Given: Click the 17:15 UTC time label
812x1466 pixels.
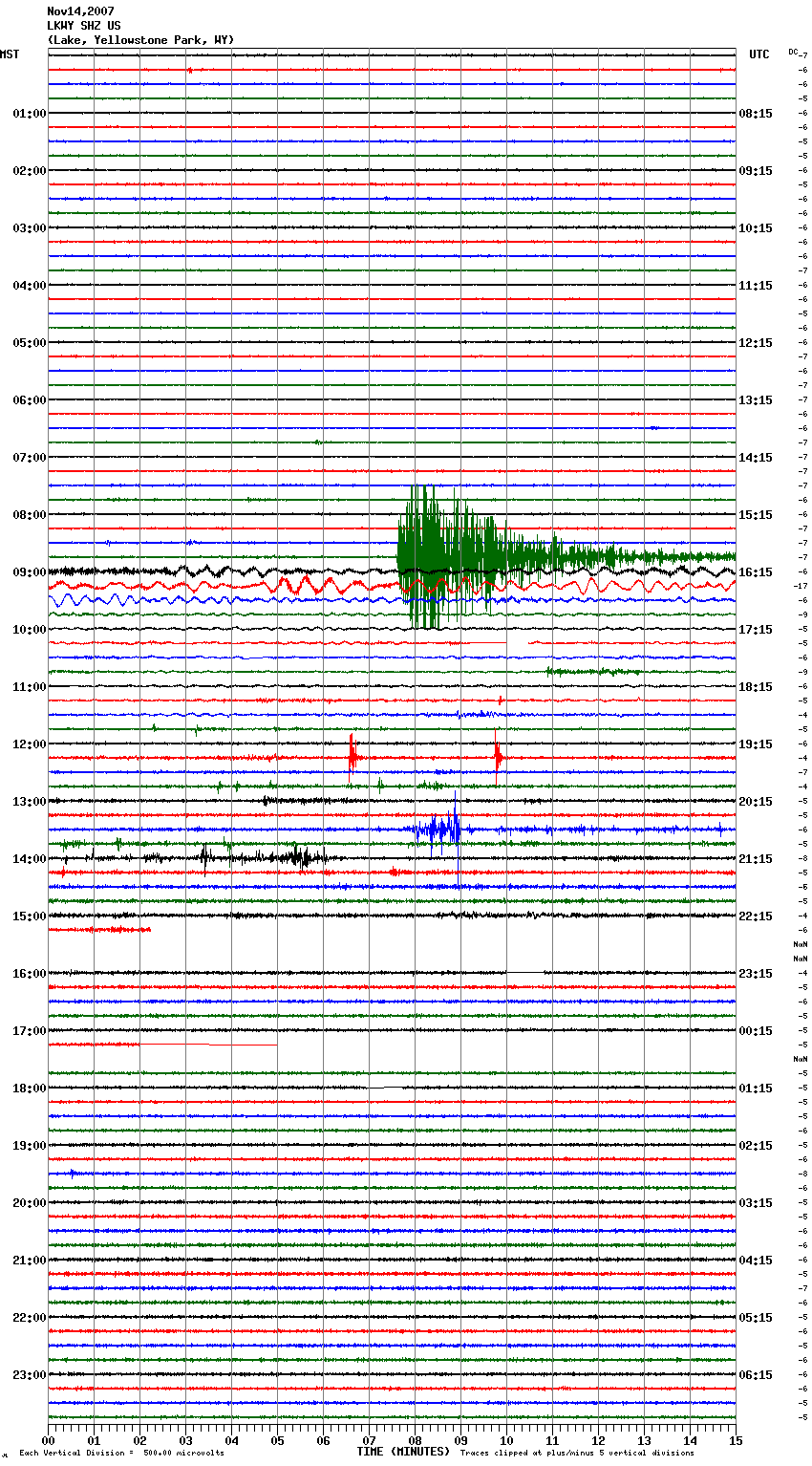Looking at the screenshot, I should (x=756, y=630).
